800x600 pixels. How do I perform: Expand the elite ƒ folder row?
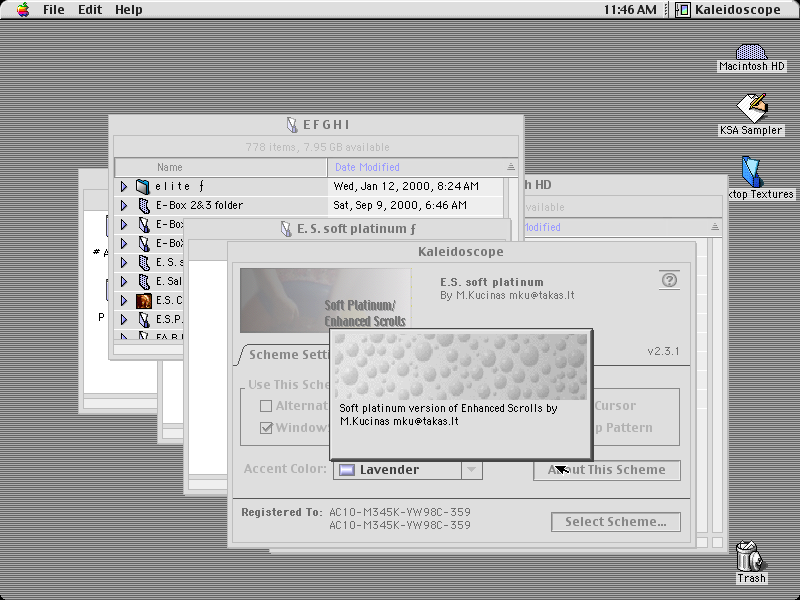pos(123,186)
